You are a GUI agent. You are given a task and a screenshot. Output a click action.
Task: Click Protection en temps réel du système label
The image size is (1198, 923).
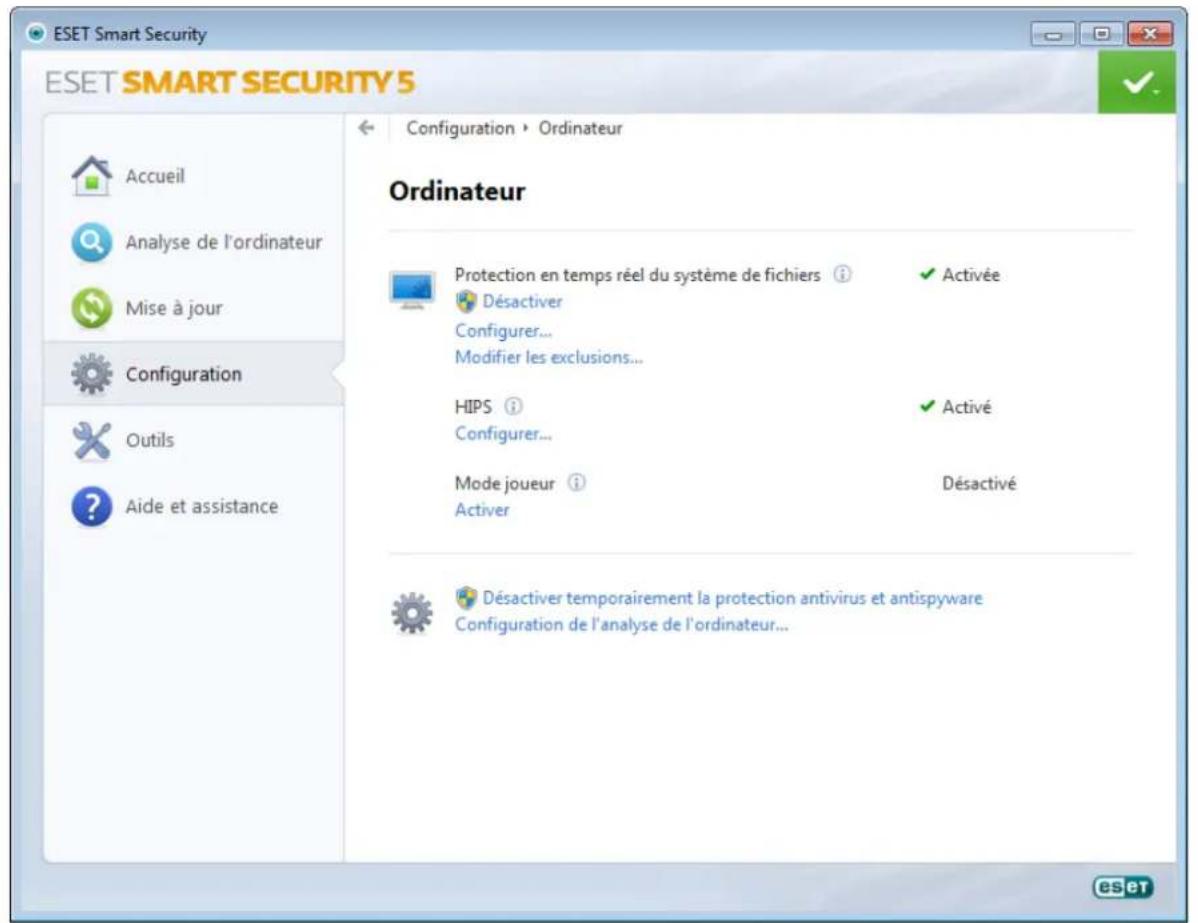(637, 275)
